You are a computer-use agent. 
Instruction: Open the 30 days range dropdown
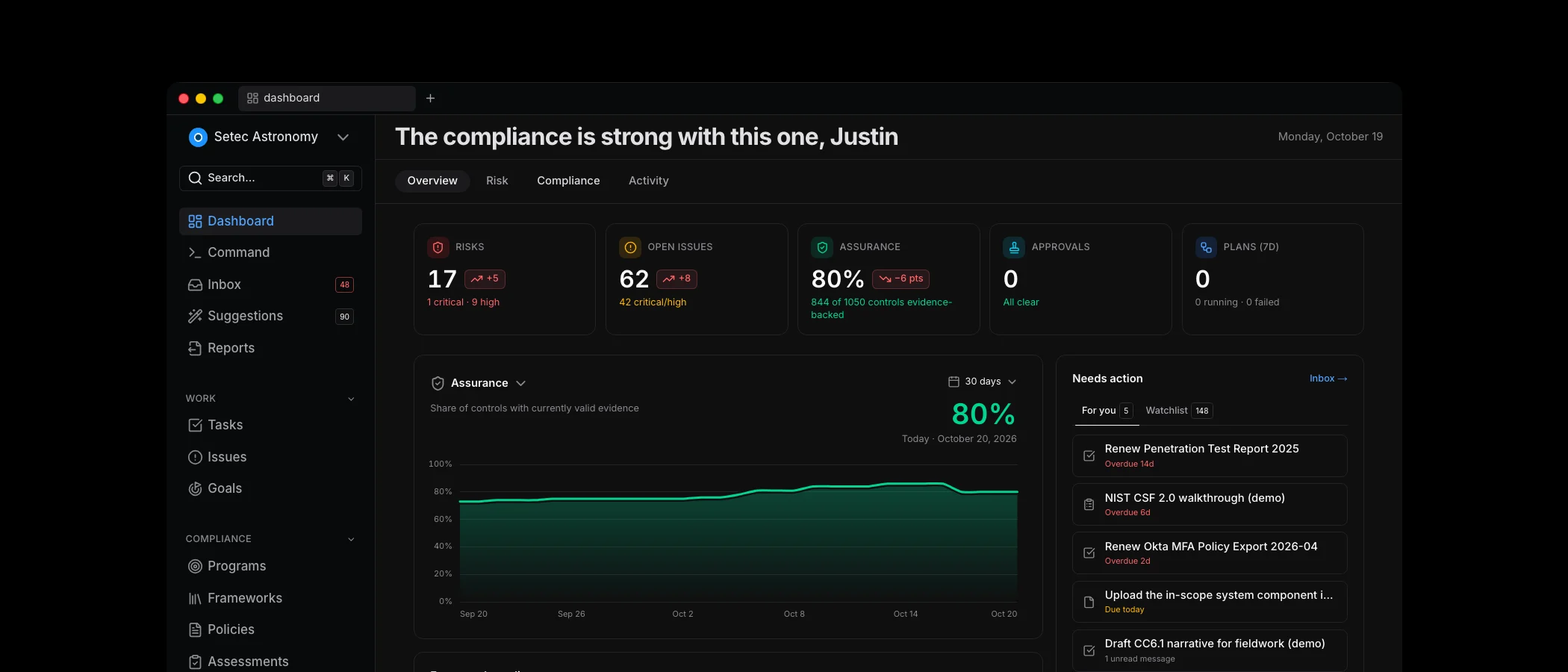coord(982,382)
